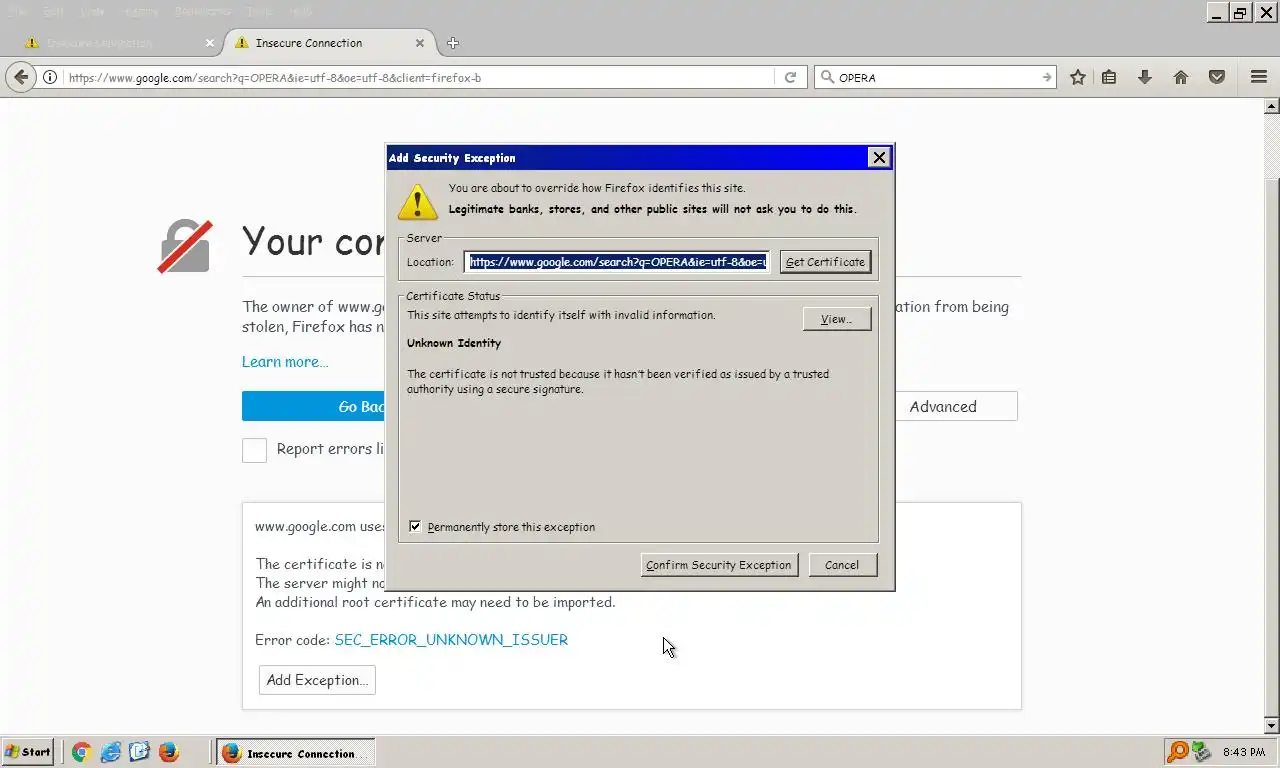Save page to Pocket icon
1280x768 pixels.
(x=1217, y=77)
